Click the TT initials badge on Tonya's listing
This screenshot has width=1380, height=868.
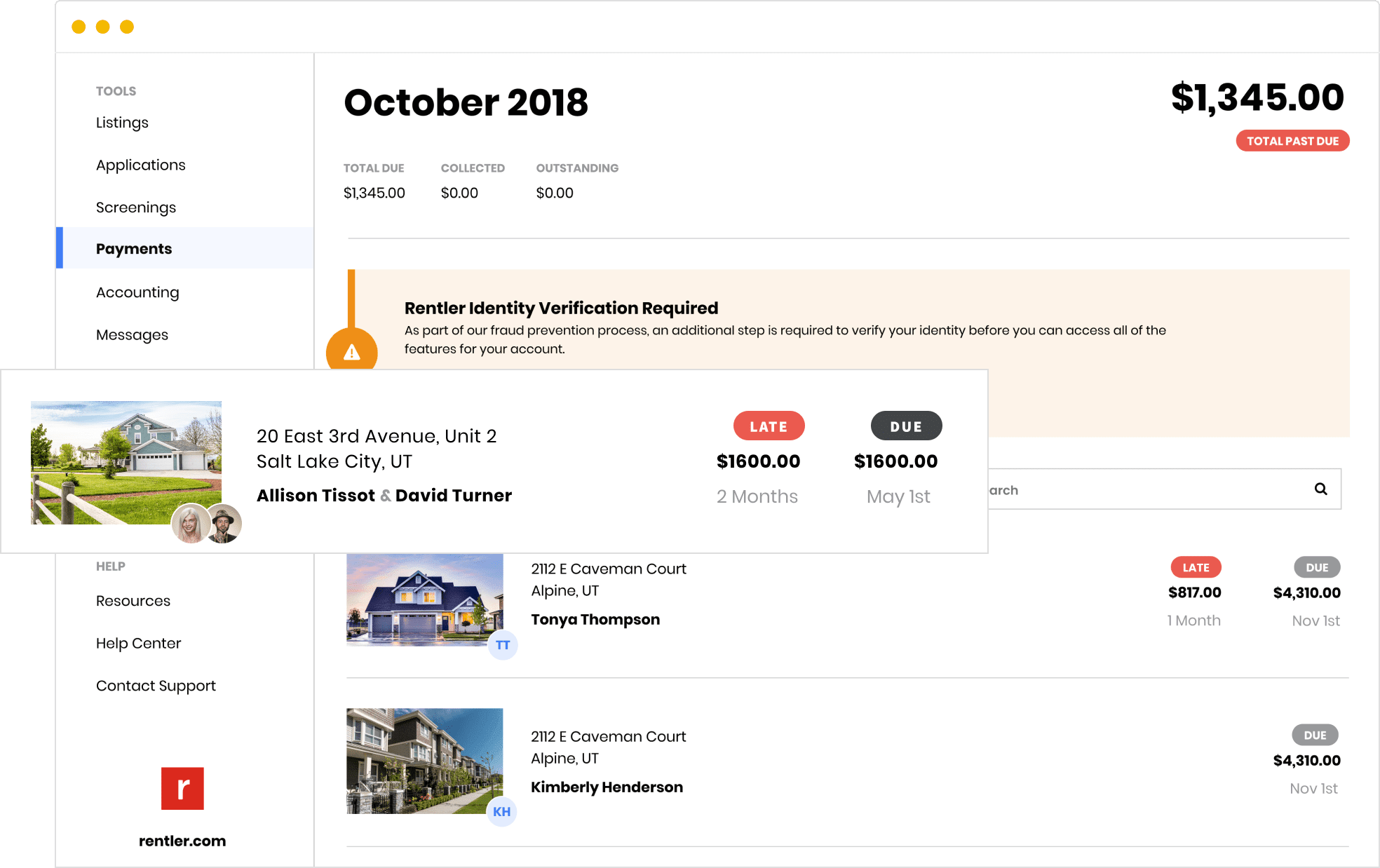[503, 644]
